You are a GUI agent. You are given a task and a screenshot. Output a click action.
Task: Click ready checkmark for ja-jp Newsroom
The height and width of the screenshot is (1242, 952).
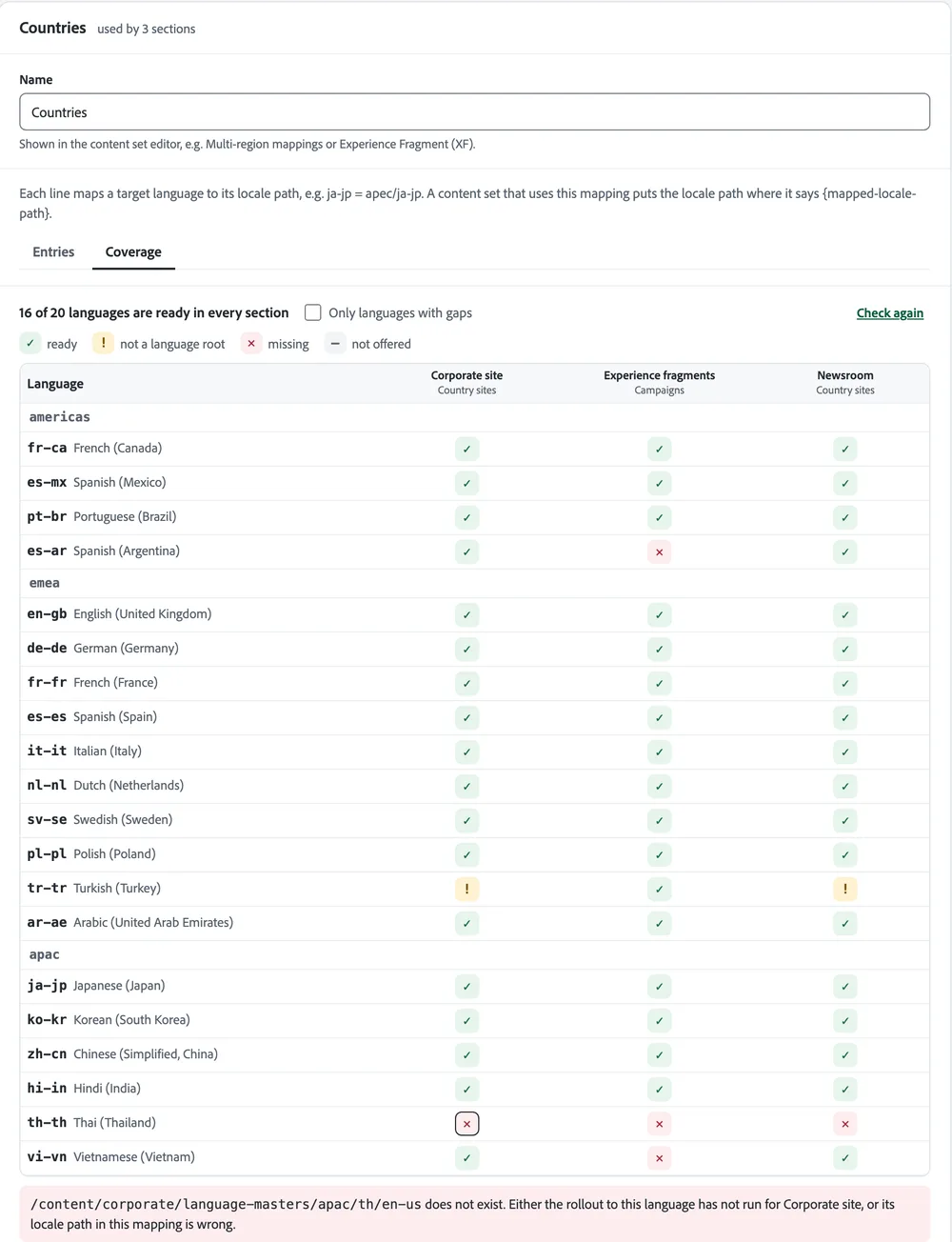point(845,986)
